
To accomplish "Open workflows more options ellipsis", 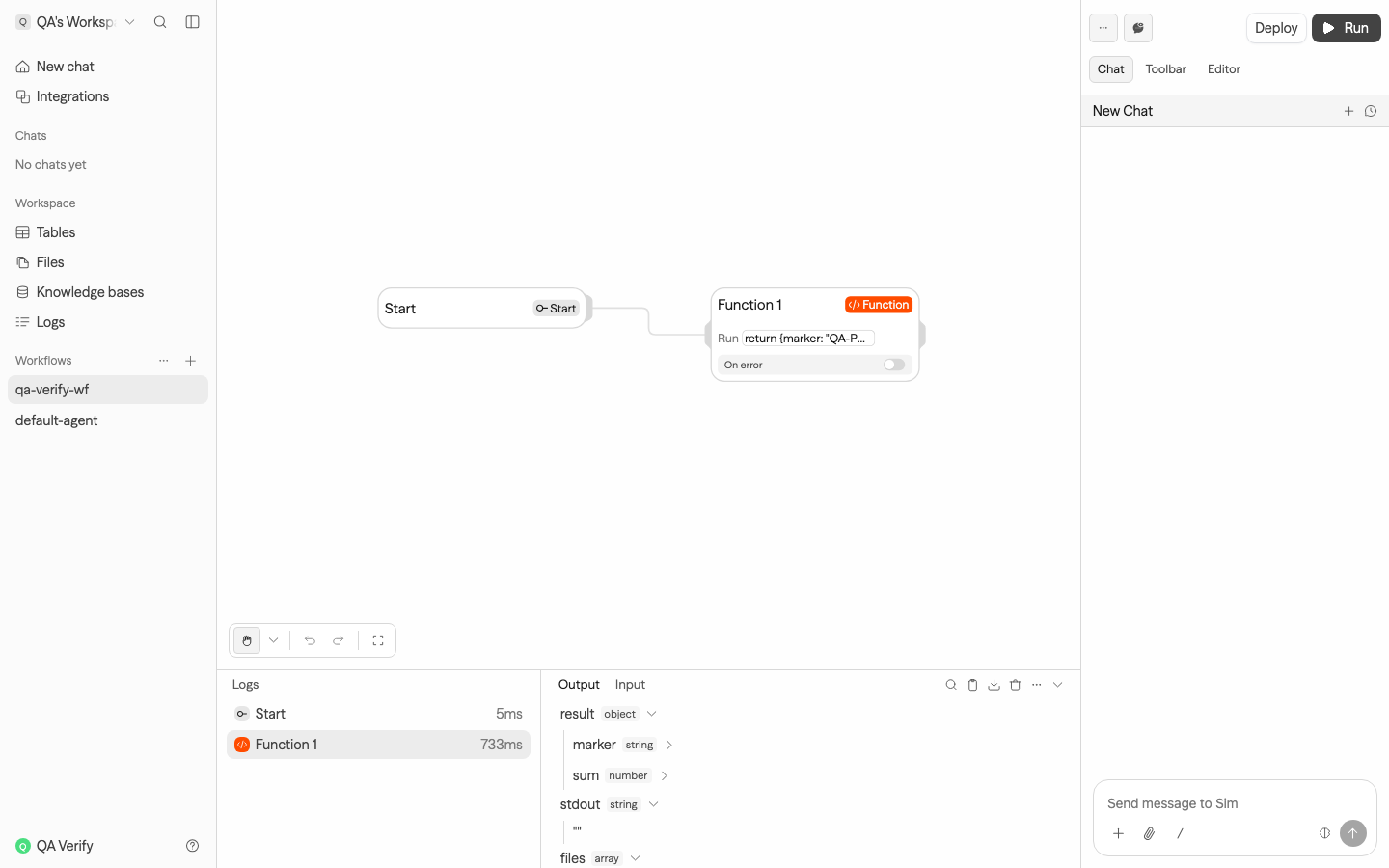I will tap(164, 361).
